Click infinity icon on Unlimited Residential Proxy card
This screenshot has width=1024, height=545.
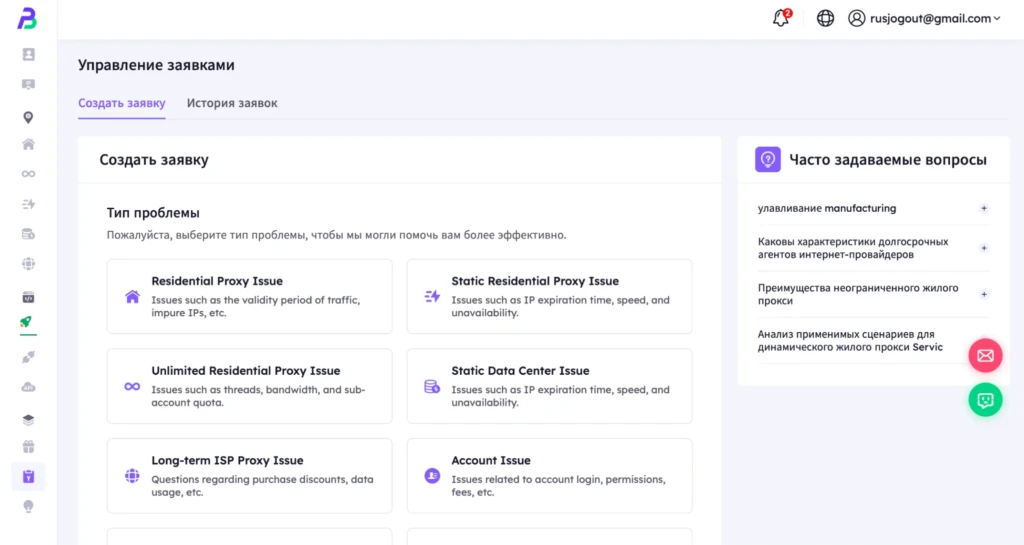[x=132, y=386]
